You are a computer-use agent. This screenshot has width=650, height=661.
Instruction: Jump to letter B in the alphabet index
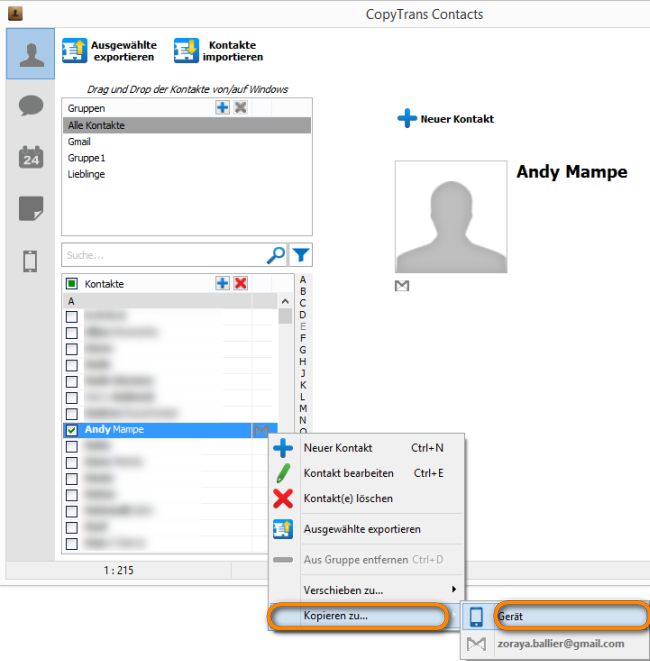click(303, 291)
